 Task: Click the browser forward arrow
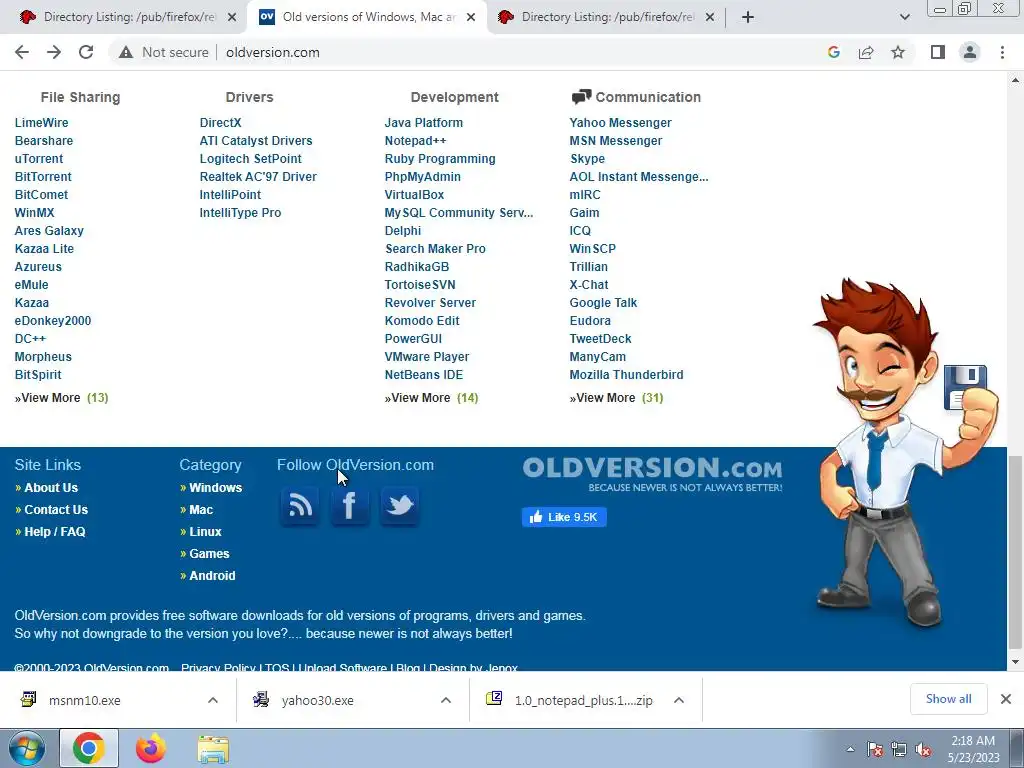pos(54,52)
